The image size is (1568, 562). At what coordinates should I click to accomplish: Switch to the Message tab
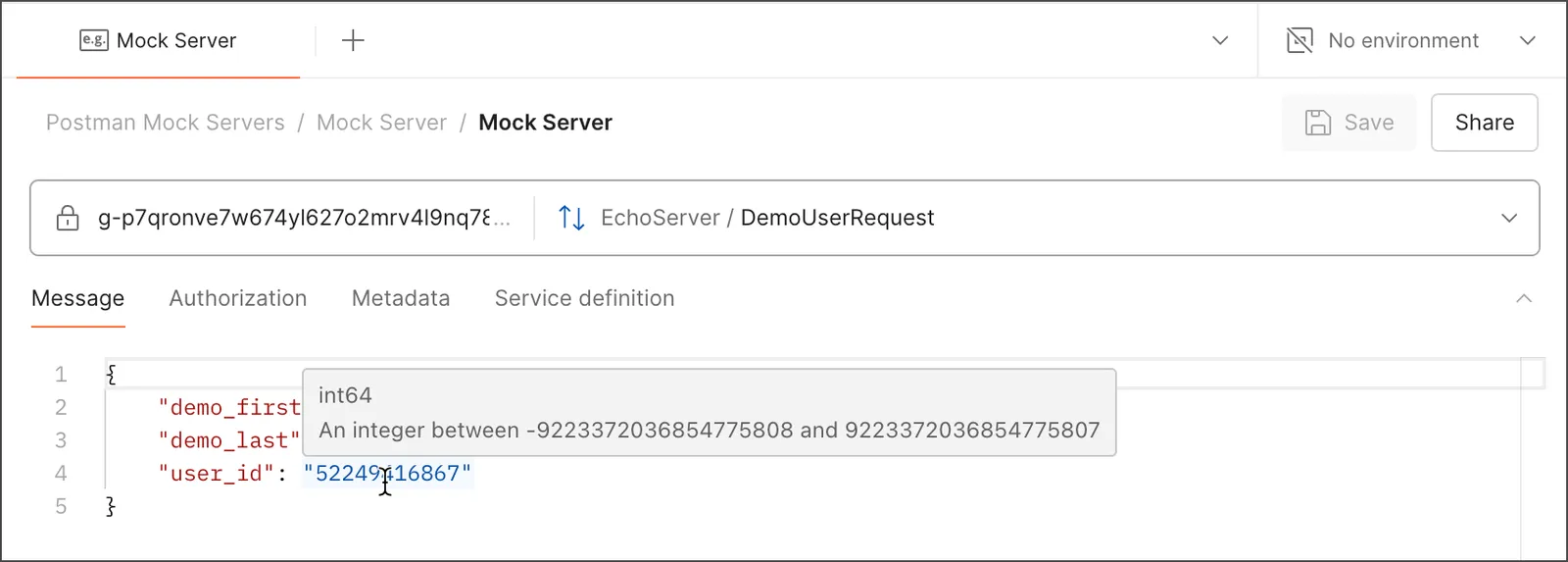click(78, 298)
